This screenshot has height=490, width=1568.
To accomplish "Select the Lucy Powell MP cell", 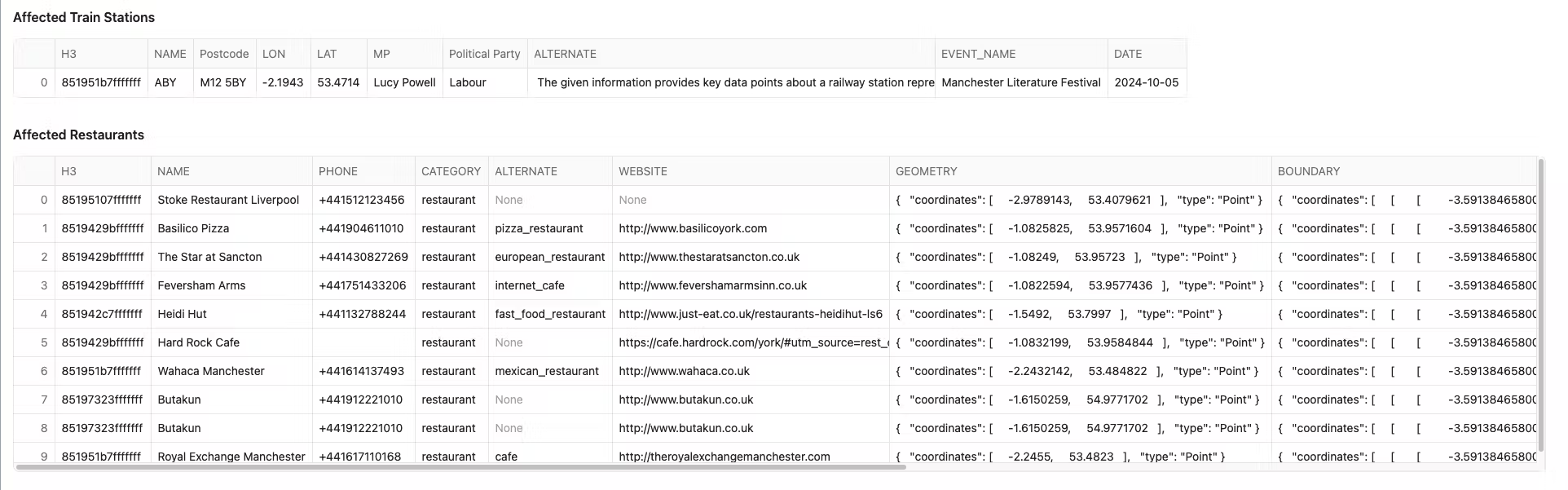I will (x=404, y=82).
